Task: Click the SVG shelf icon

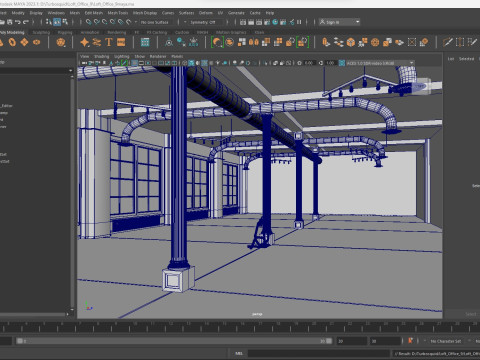Action: [x=121, y=42]
